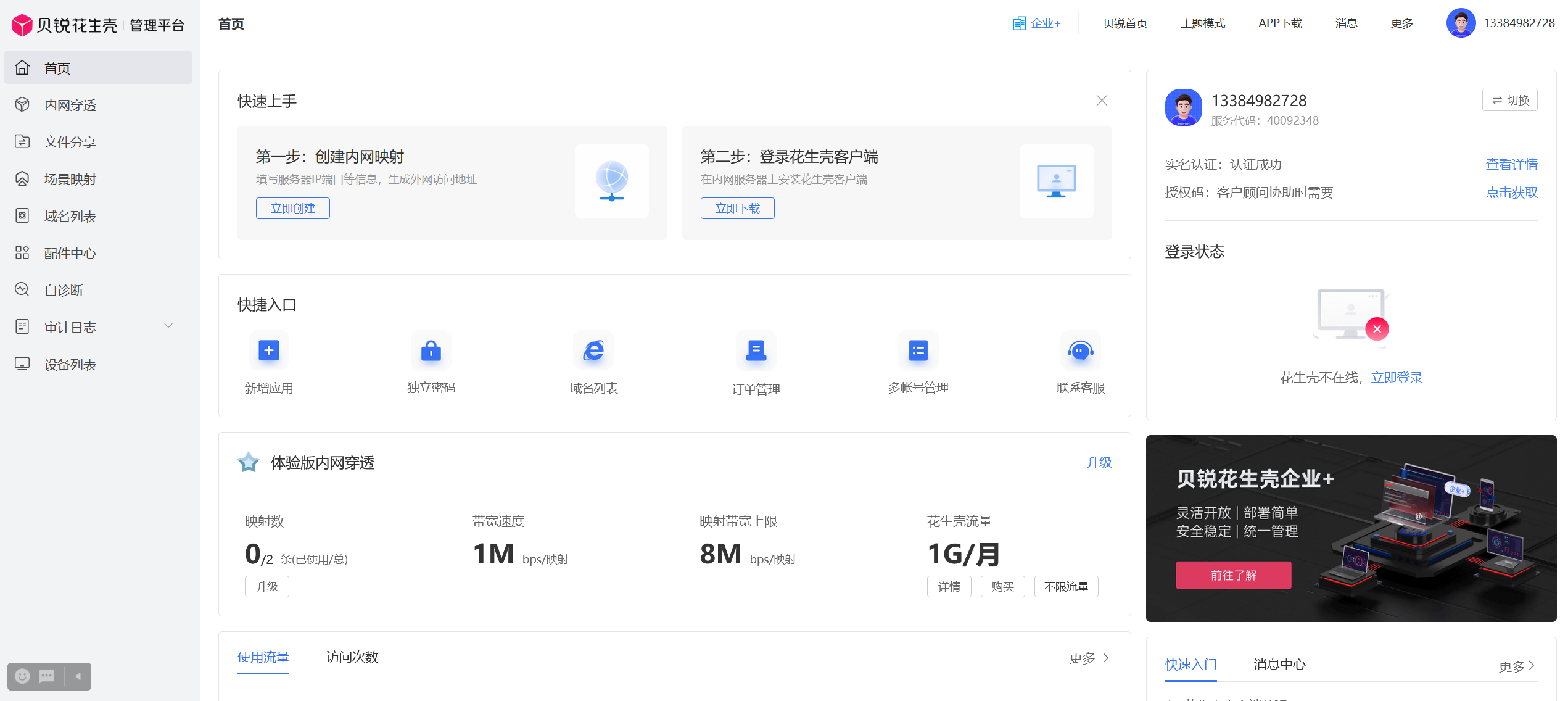Expand the 审计日志 submenu chevron

pyautogui.click(x=168, y=326)
